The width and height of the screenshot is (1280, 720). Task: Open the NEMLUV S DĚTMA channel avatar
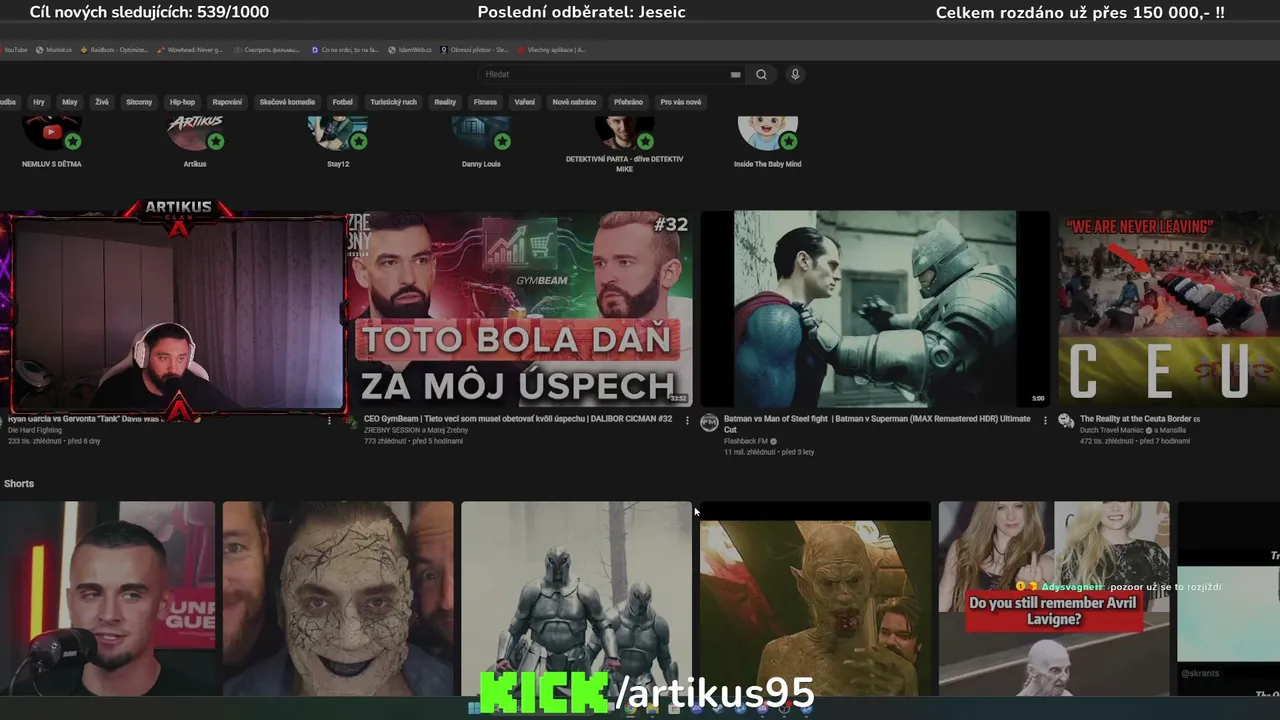[x=52, y=133]
